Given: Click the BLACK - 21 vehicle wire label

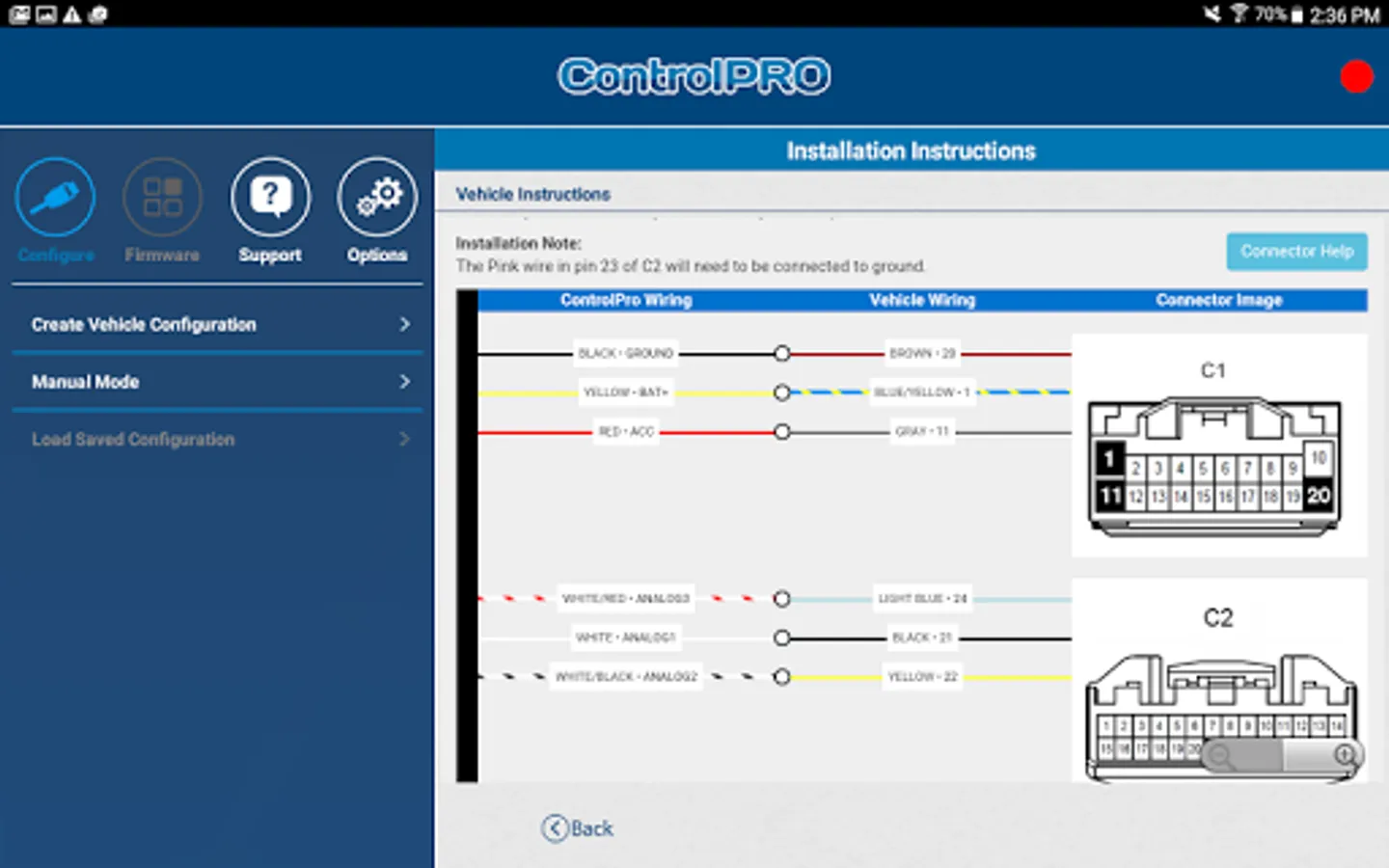Looking at the screenshot, I should pos(922,637).
